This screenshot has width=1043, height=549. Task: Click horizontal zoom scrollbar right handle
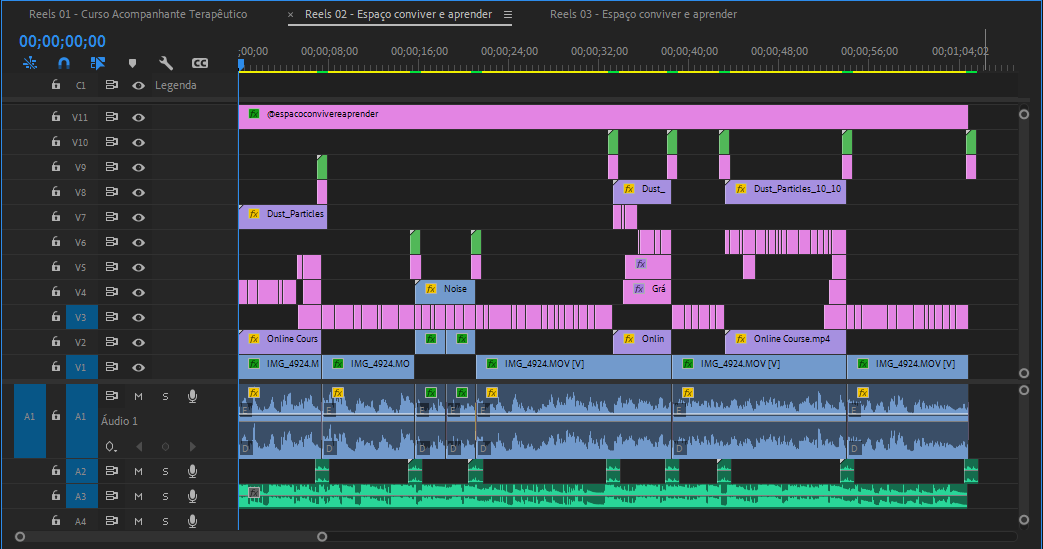coord(322,536)
